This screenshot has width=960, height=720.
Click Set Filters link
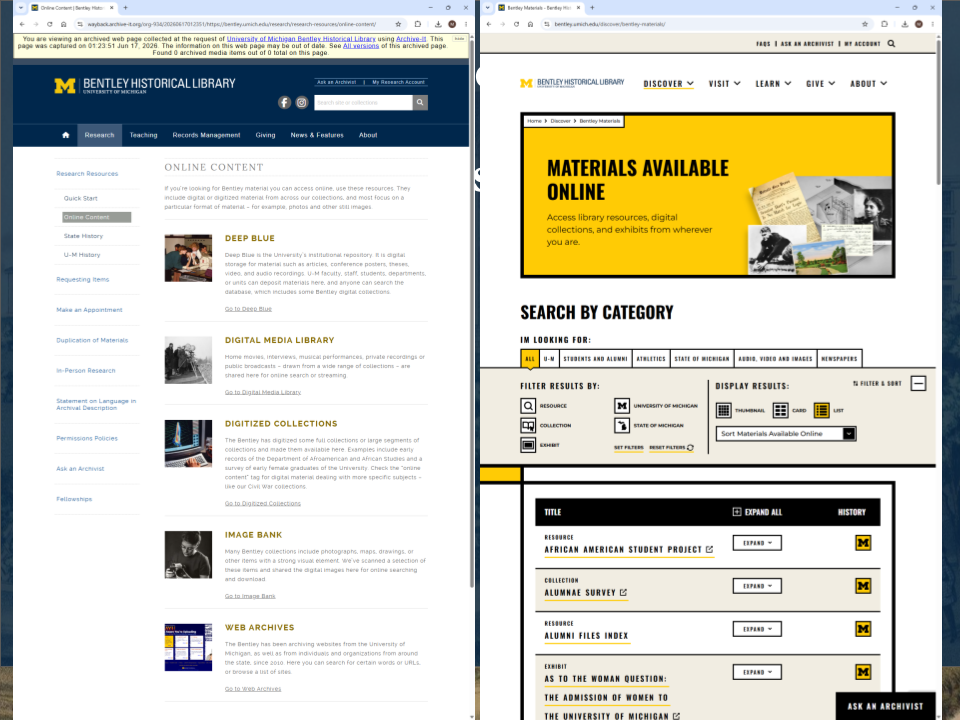pyautogui.click(x=628, y=448)
